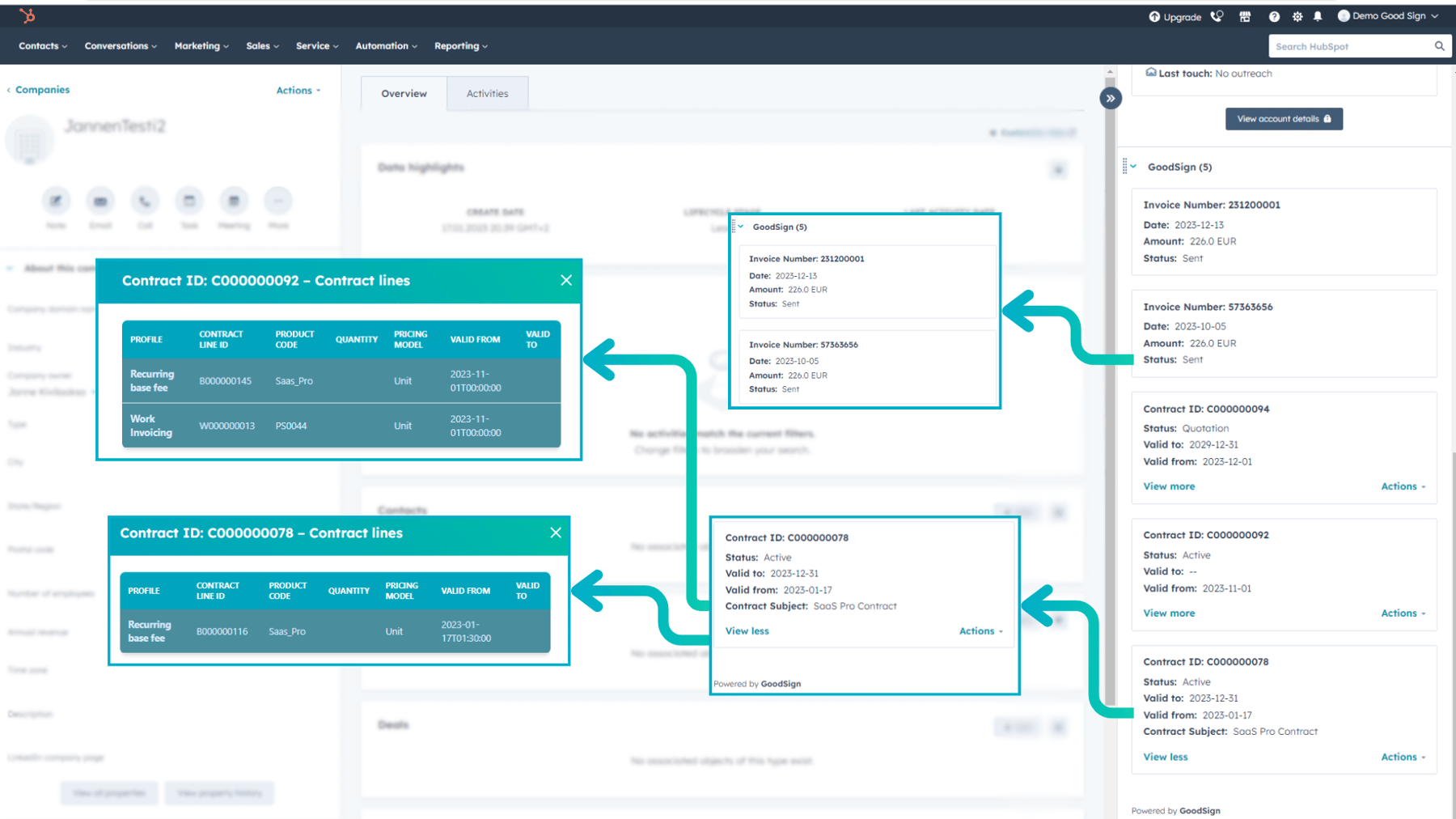Click the Work Invoicing profile cell

click(151, 426)
